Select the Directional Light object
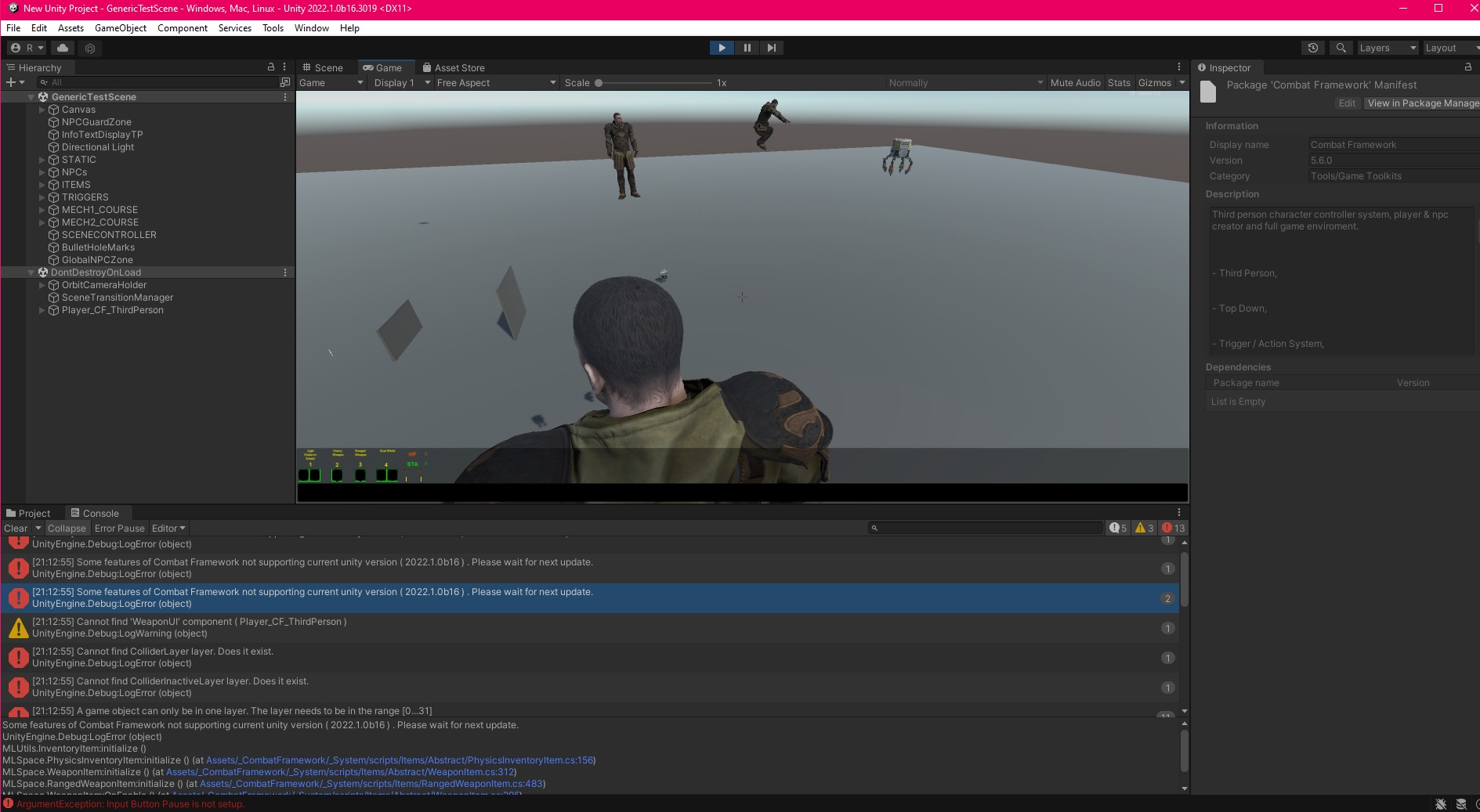The image size is (1480, 812). tap(98, 147)
